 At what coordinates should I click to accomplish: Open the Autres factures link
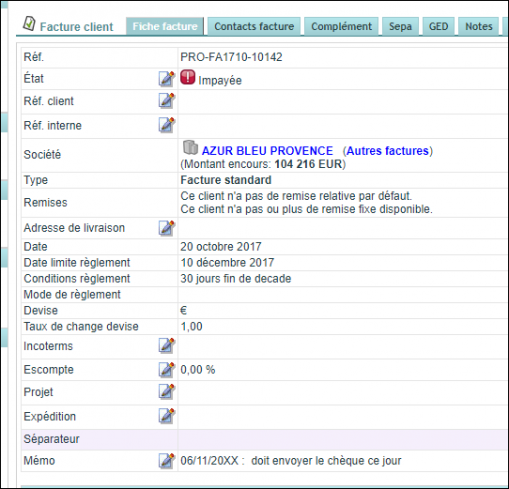tap(388, 151)
